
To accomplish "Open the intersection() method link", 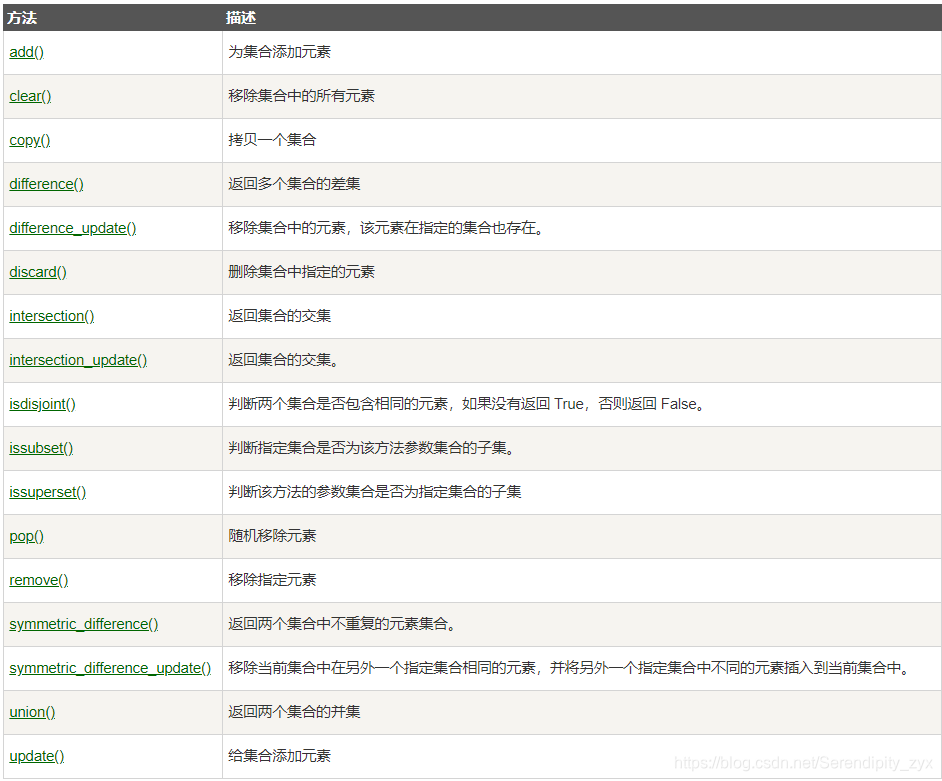I will point(52,316).
